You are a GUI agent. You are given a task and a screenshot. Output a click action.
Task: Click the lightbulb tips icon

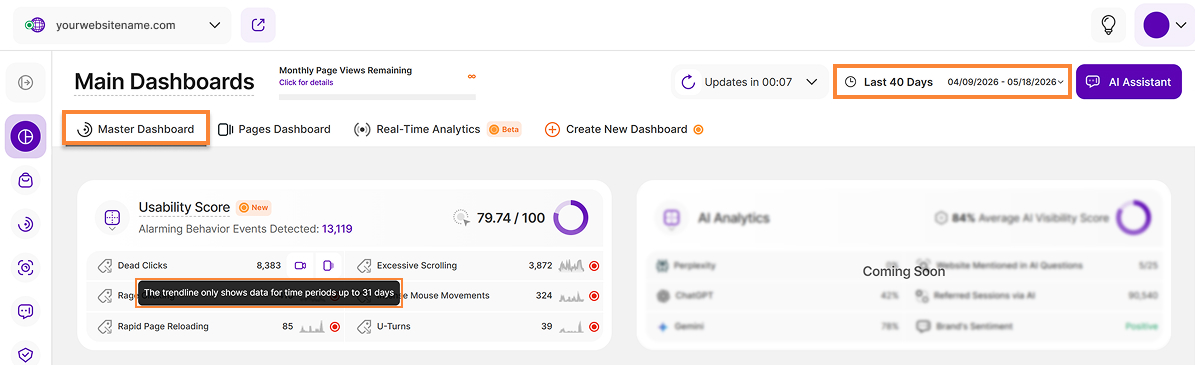click(1108, 25)
